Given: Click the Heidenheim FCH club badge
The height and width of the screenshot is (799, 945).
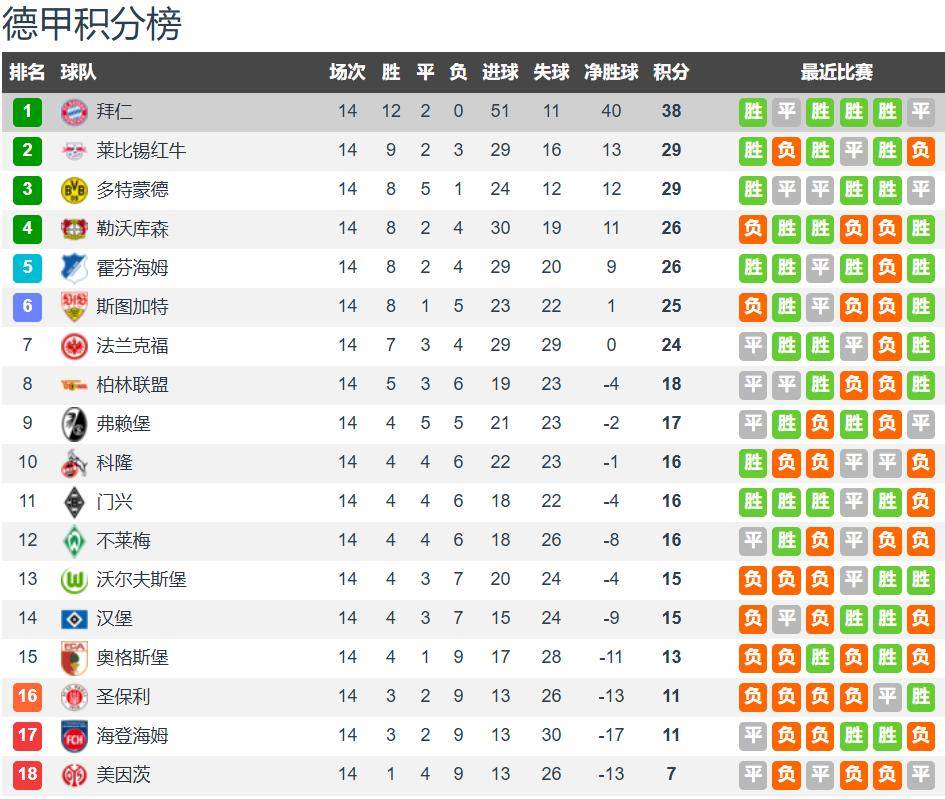Looking at the screenshot, I should tap(74, 735).
